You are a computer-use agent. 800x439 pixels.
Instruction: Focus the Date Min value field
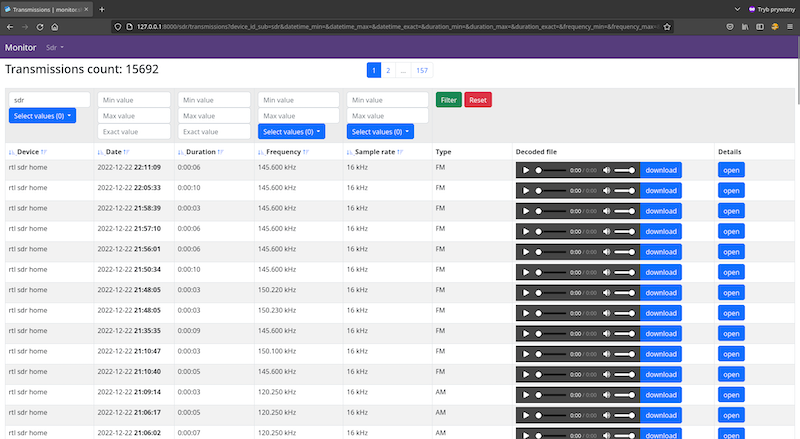134,100
